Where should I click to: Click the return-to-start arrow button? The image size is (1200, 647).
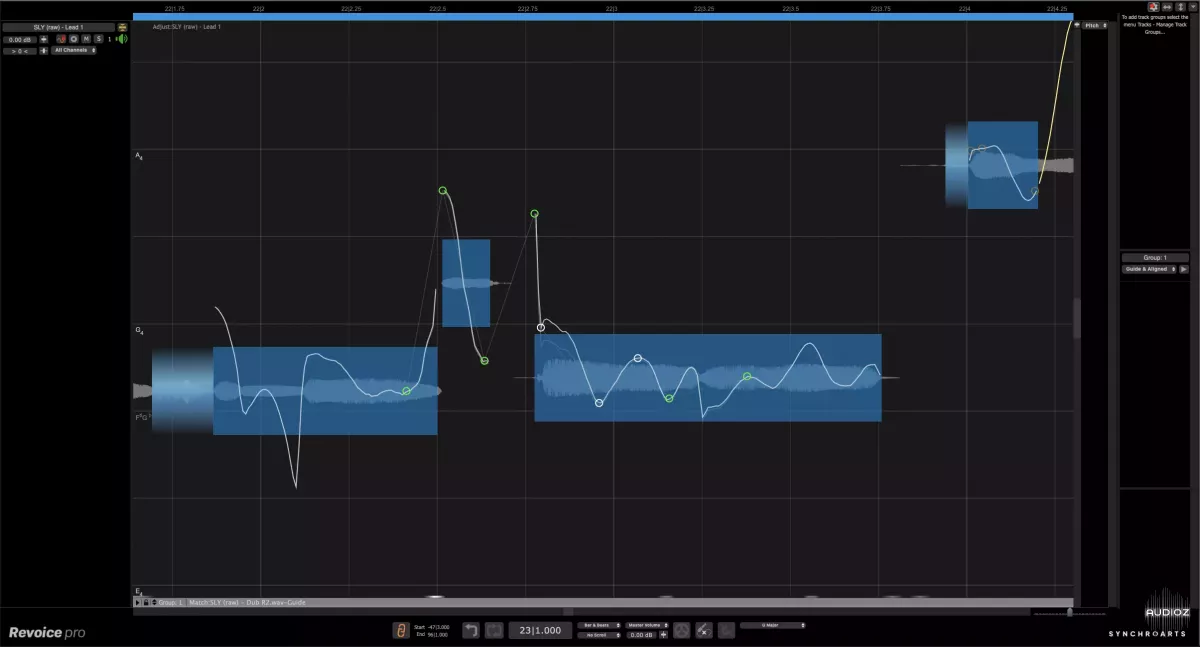point(472,630)
